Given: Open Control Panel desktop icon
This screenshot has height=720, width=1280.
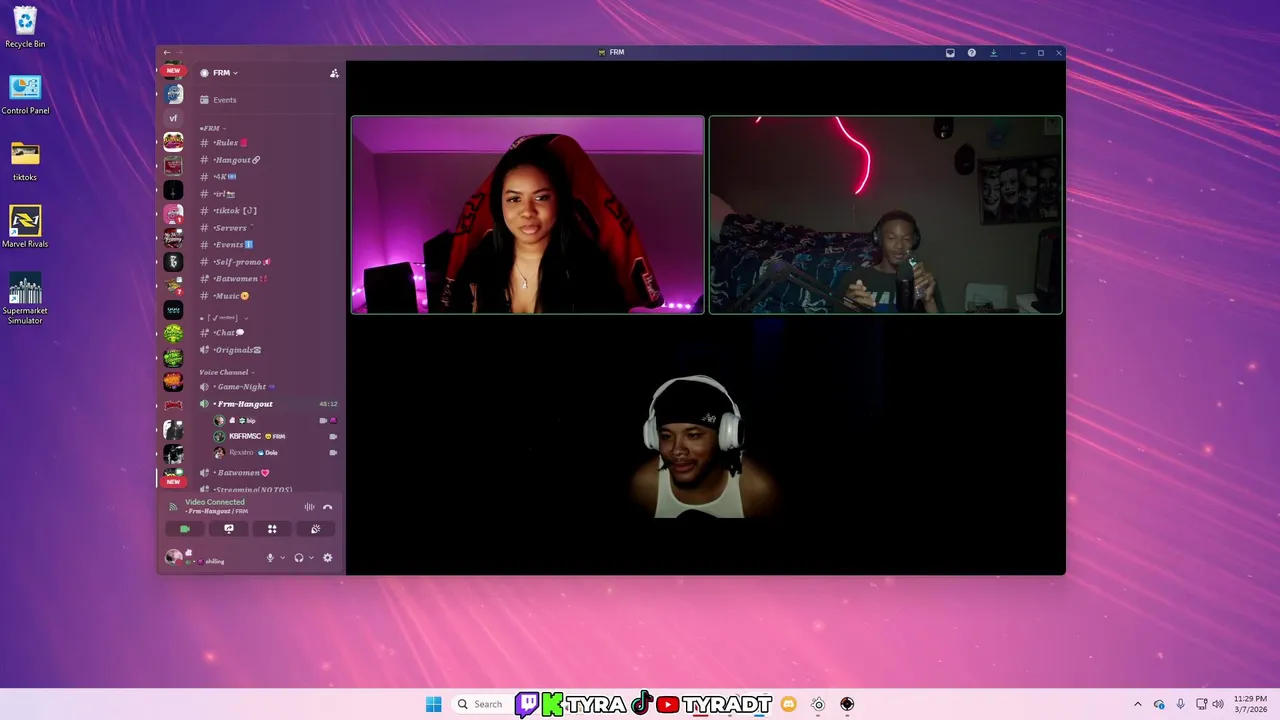Looking at the screenshot, I should pos(25,95).
